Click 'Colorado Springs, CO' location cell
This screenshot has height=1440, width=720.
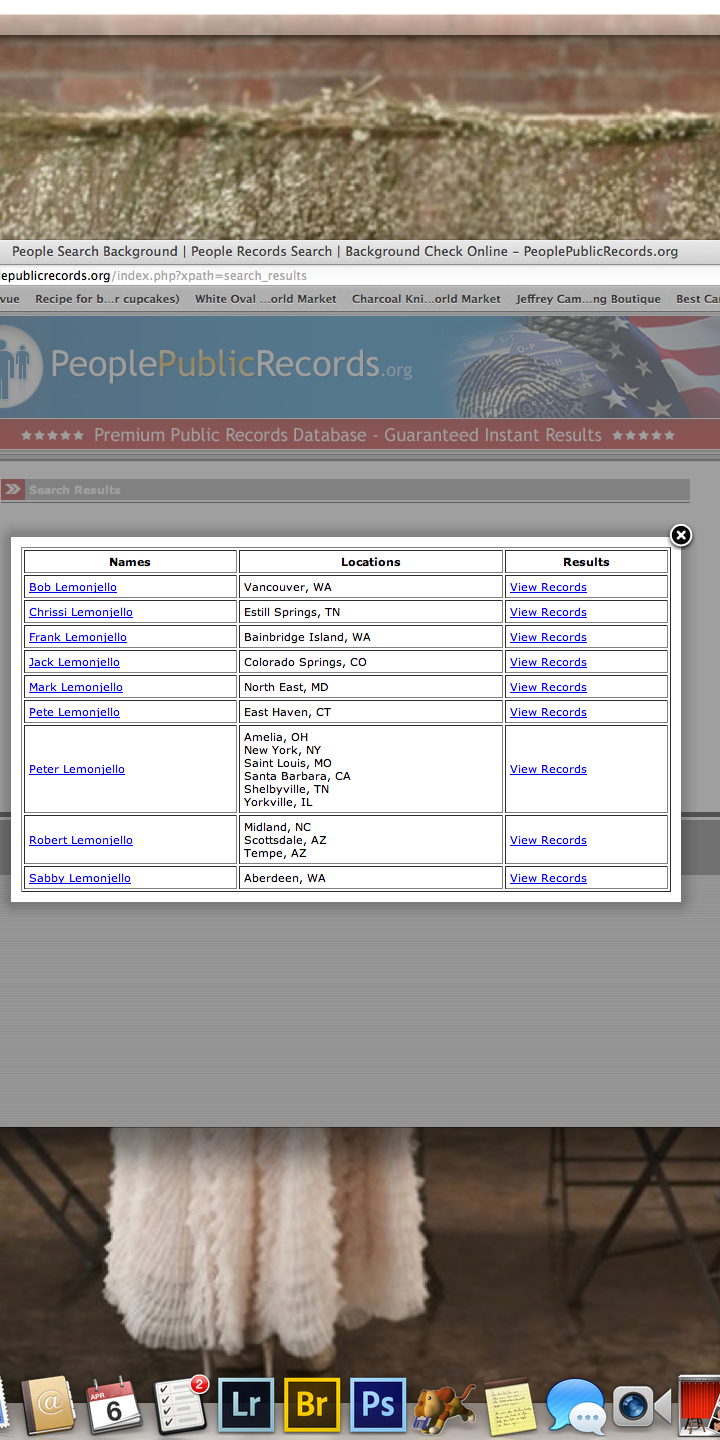(x=371, y=662)
